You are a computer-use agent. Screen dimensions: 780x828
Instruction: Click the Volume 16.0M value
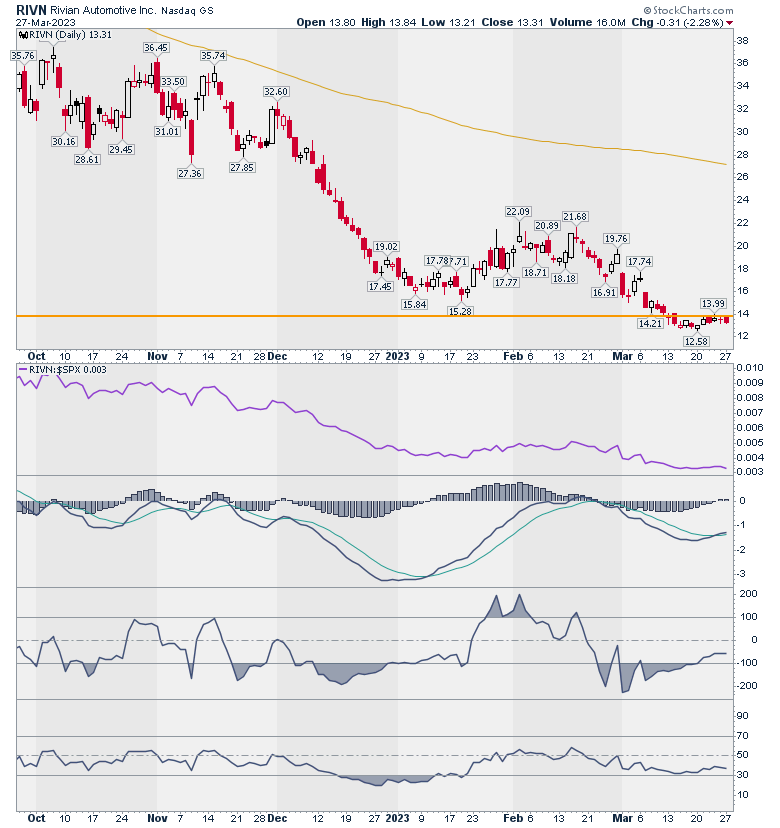587,22
